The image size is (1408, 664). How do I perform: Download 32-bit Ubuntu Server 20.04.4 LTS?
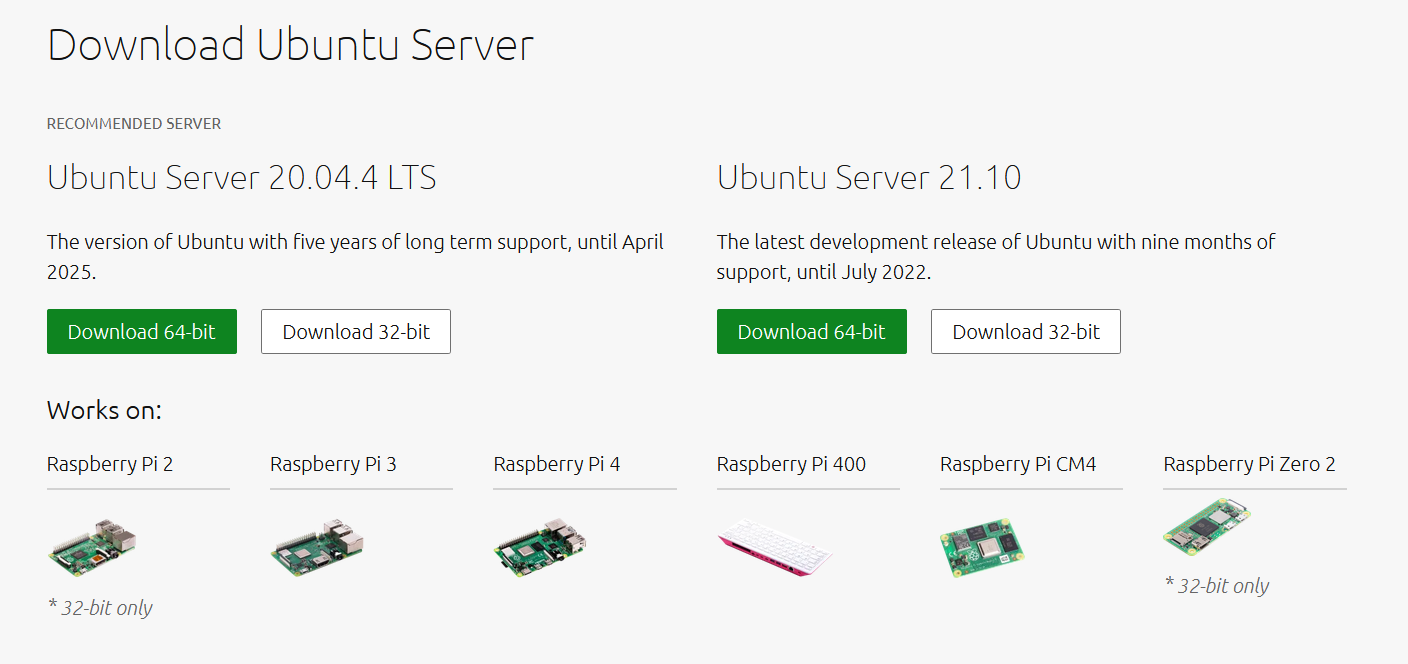click(x=356, y=332)
